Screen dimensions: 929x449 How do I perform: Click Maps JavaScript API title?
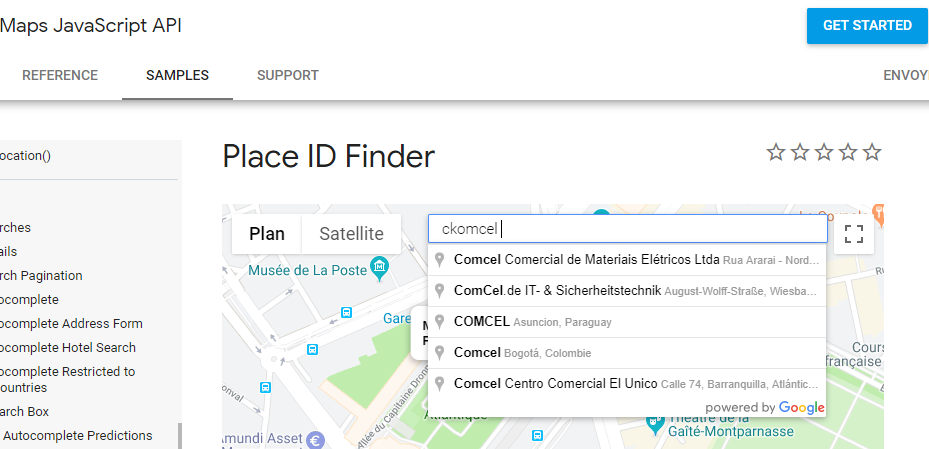tap(91, 25)
